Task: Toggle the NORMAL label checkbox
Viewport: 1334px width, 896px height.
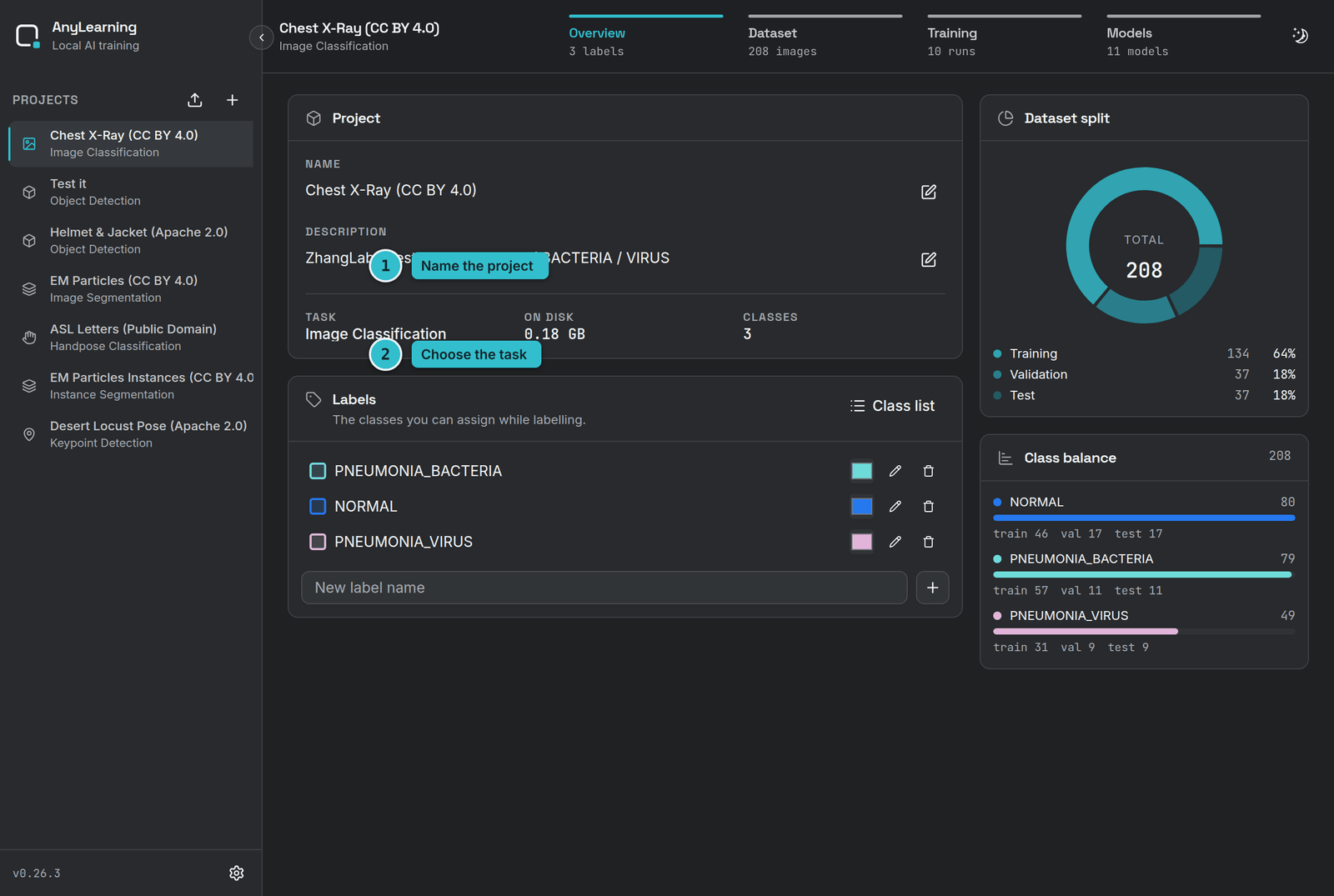Action: coord(318,506)
